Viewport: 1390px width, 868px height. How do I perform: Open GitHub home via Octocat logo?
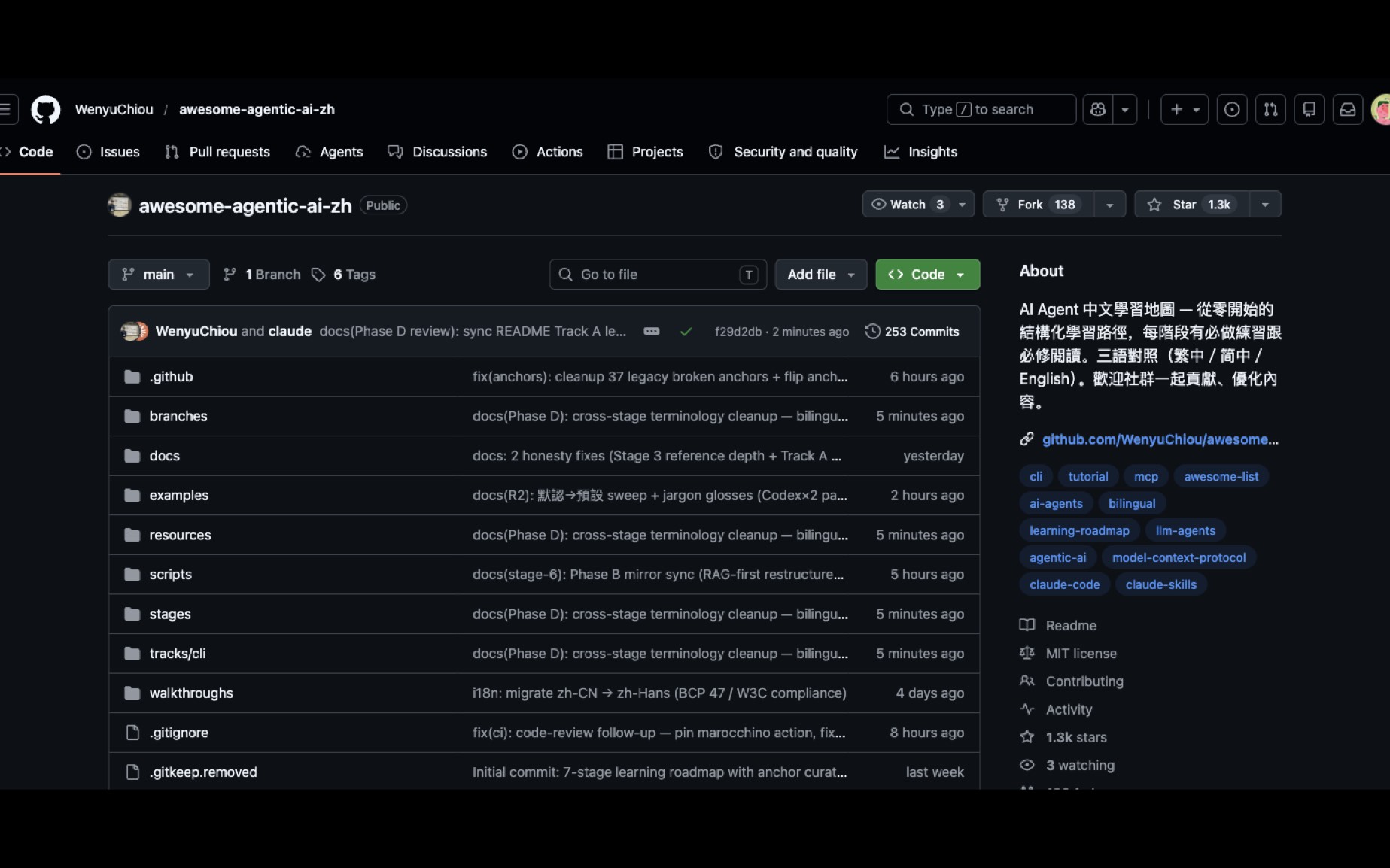45,110
